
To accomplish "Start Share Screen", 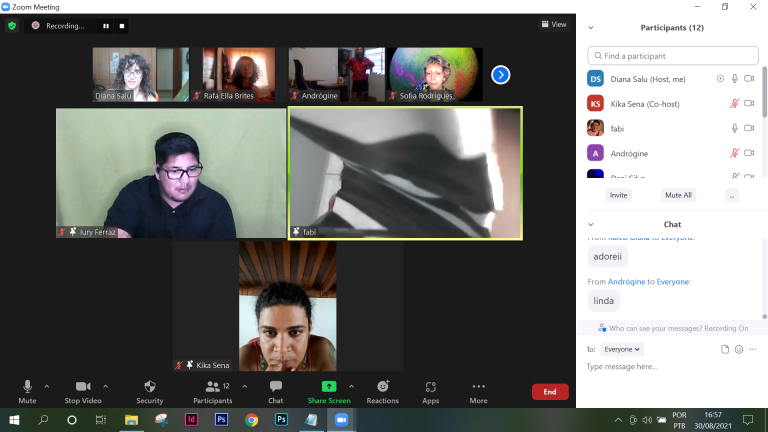I will coord(329,392).
